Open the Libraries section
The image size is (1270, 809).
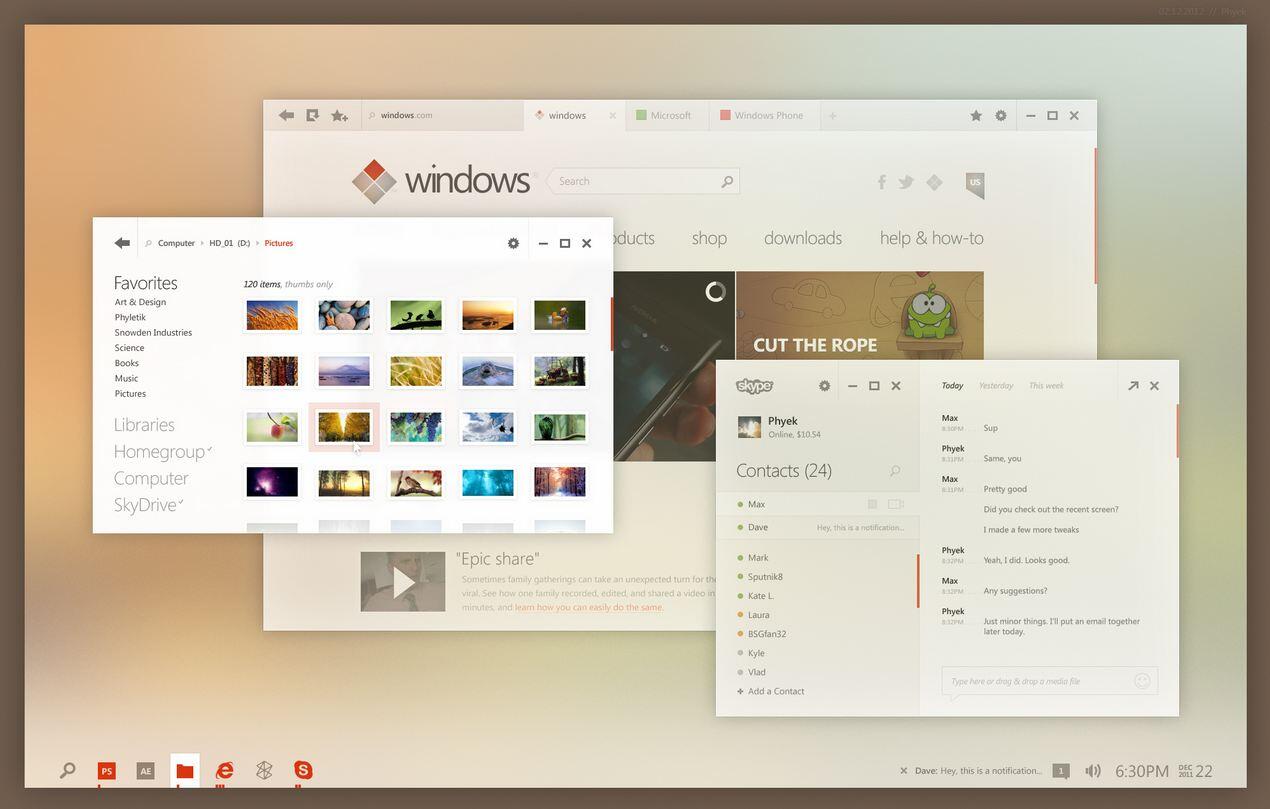click(x=144, y=425)
